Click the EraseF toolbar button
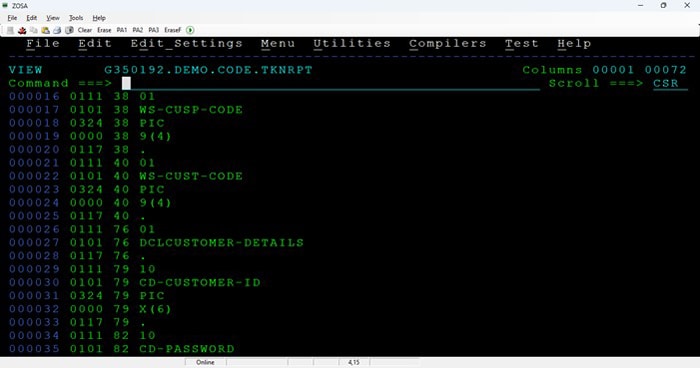 click(x=173, y=30)
